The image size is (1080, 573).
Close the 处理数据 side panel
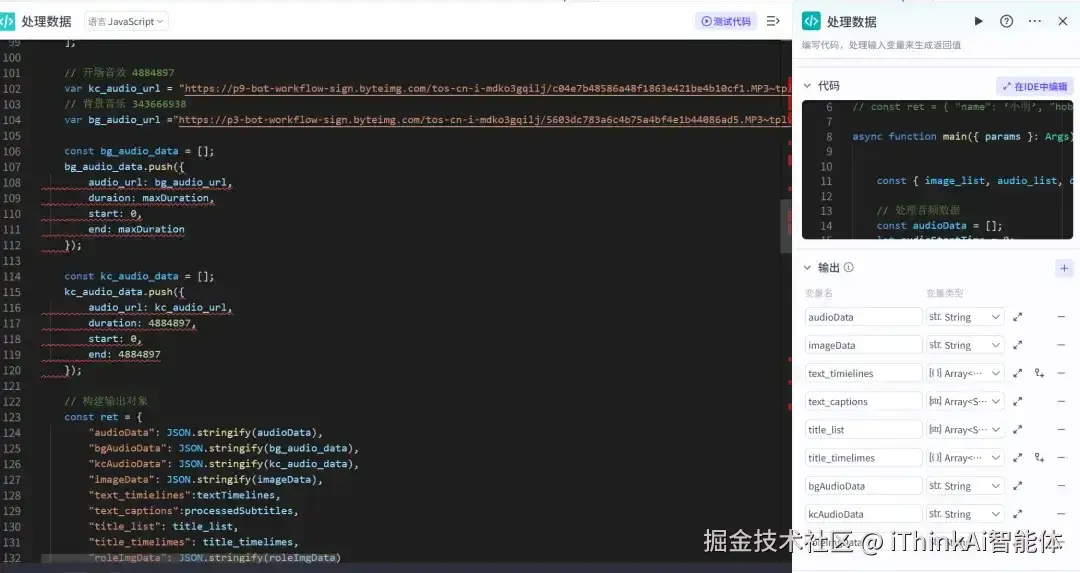[1063, 21]
